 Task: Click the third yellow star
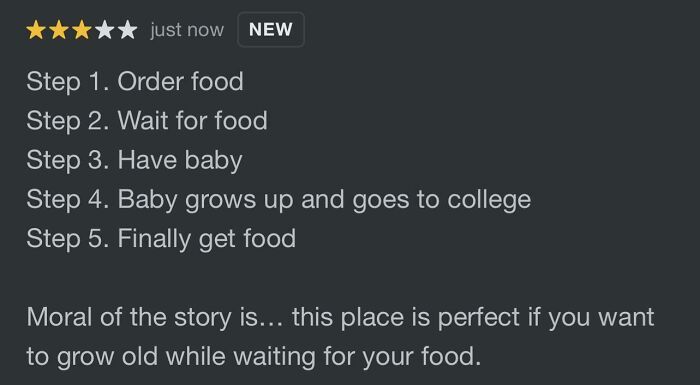click(x=82, y=30)
